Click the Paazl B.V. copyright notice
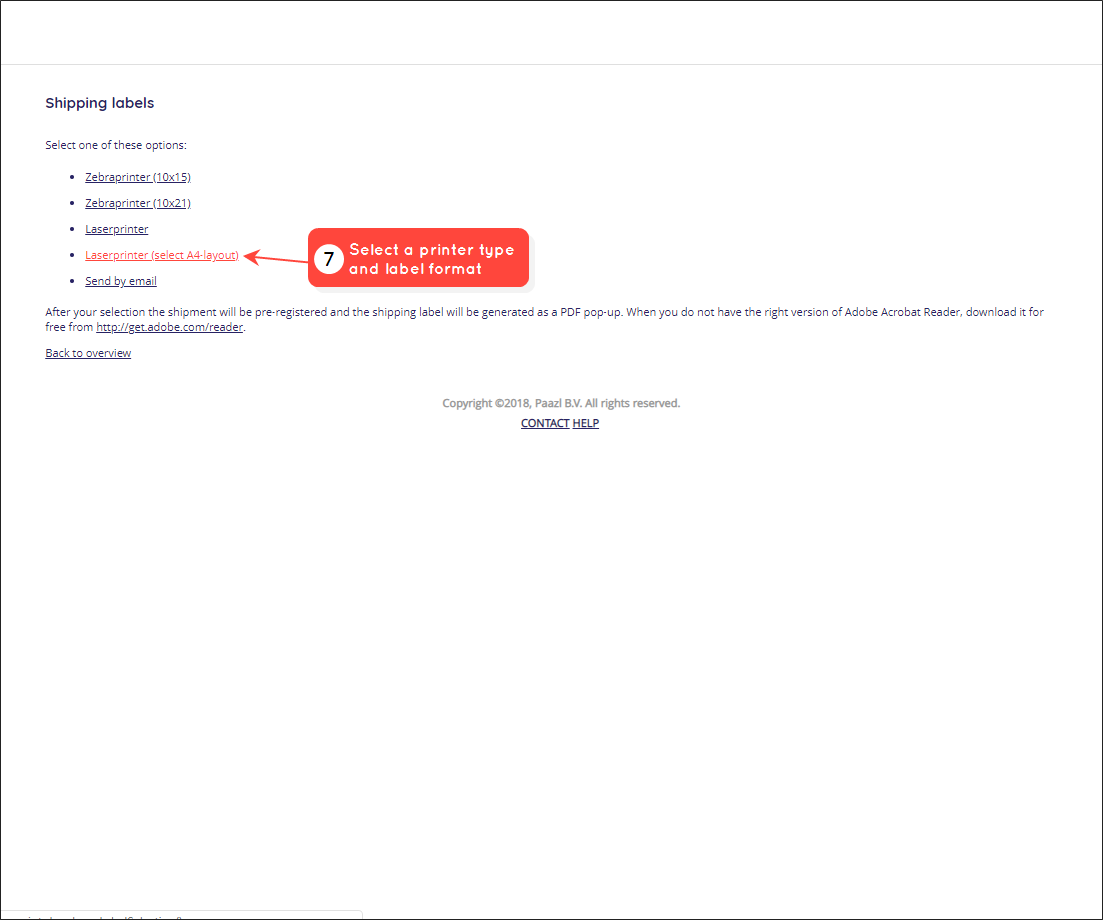Screen dimensions: 1103x920 561,404
